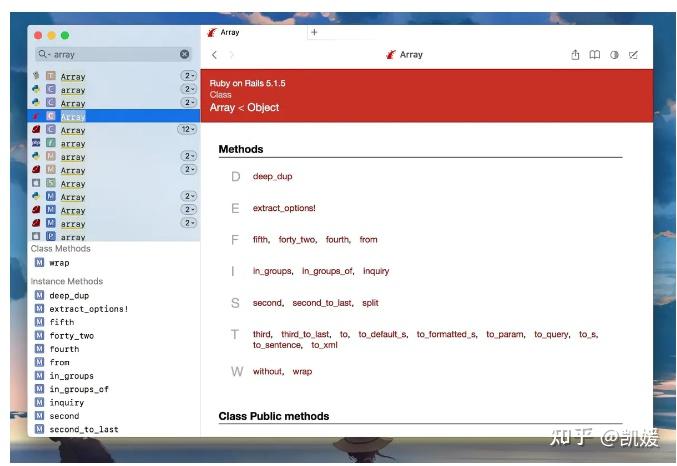Image resolution: width=677 pixels, height=466 pixels.
Task: Click the M icon beside 'forty_two' in sidebar
Action: (39, 336)
